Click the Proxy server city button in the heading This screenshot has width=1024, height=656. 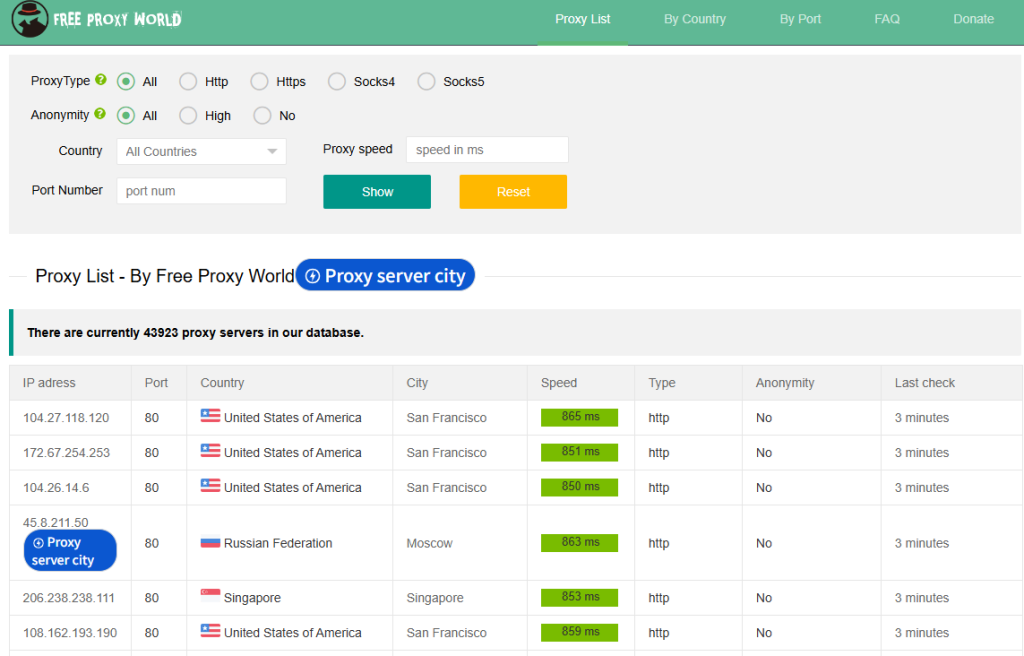tap(385, 276)
